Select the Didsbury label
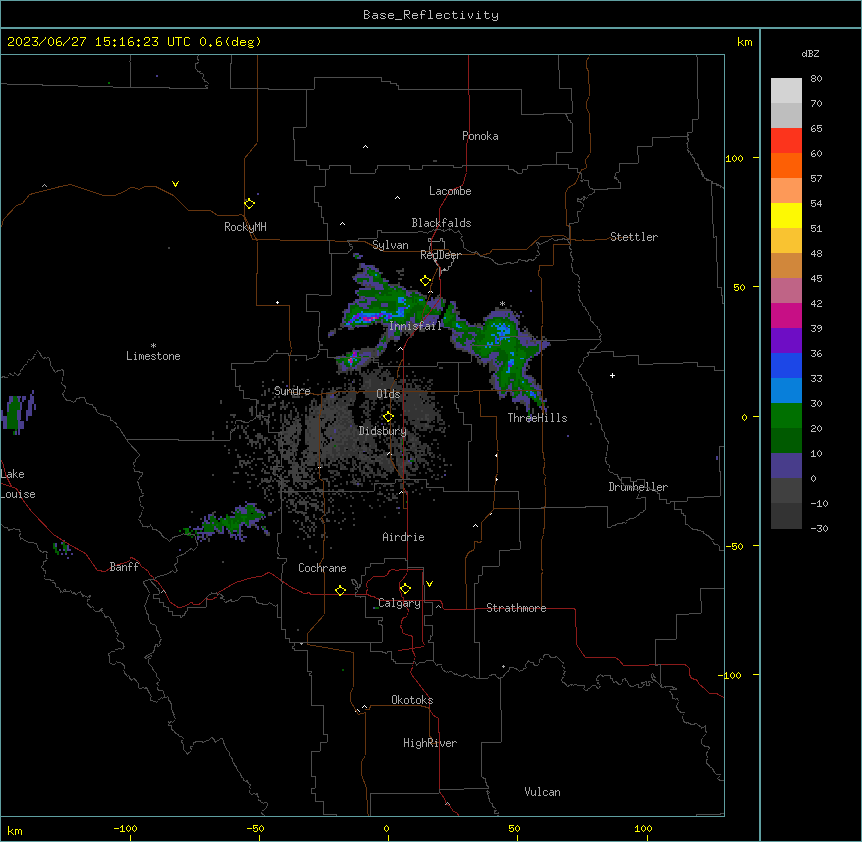This screenshot has width=862, height=842. pos(383,431)
